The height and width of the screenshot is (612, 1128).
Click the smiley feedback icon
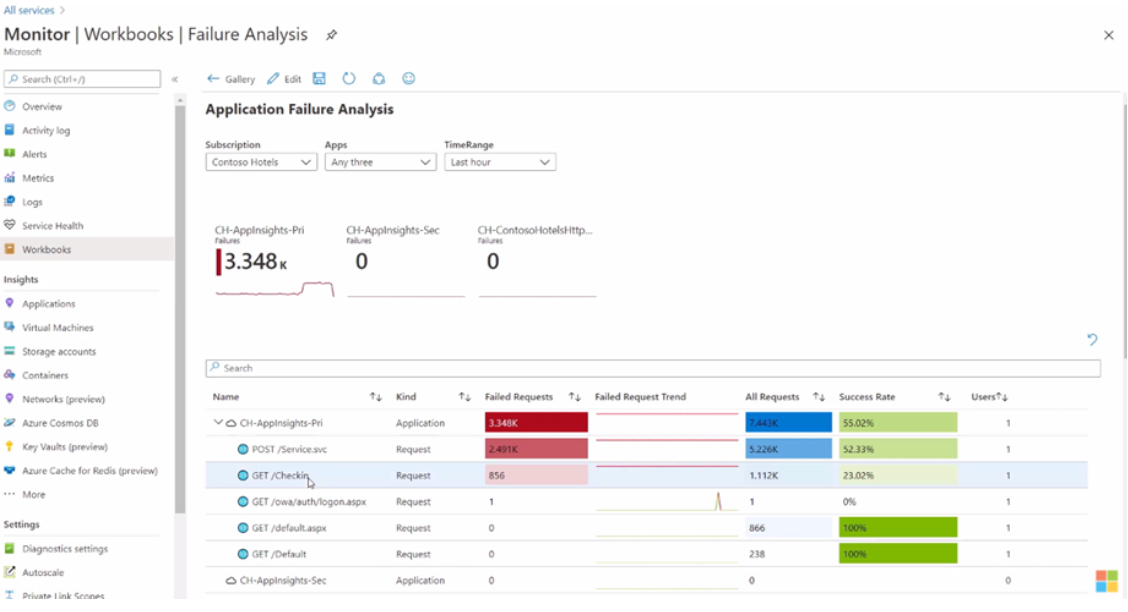click(409, 78)
